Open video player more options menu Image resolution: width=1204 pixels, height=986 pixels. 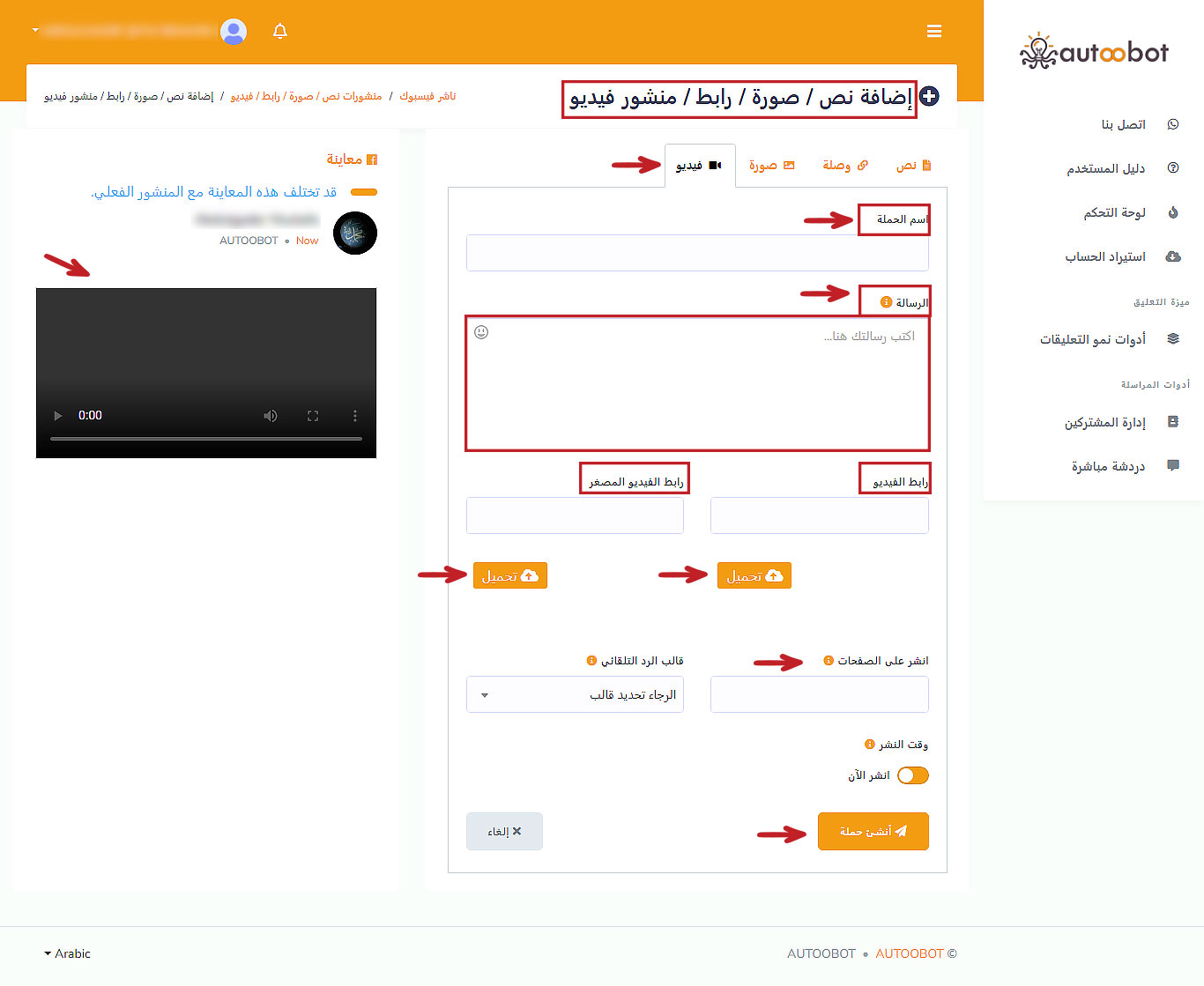tap(355, 416)
